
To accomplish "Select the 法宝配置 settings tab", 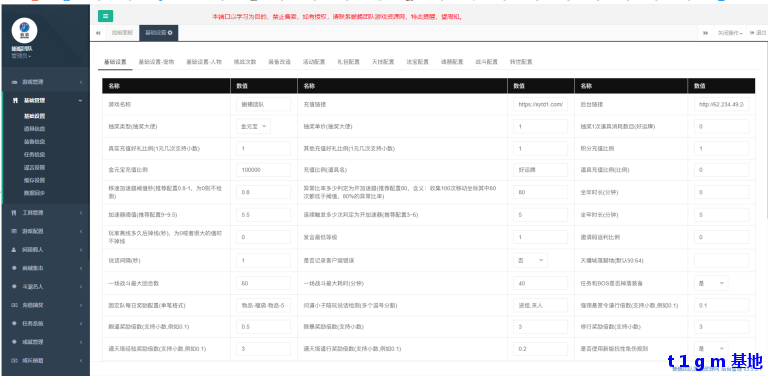I will click(x=417, y=62).
